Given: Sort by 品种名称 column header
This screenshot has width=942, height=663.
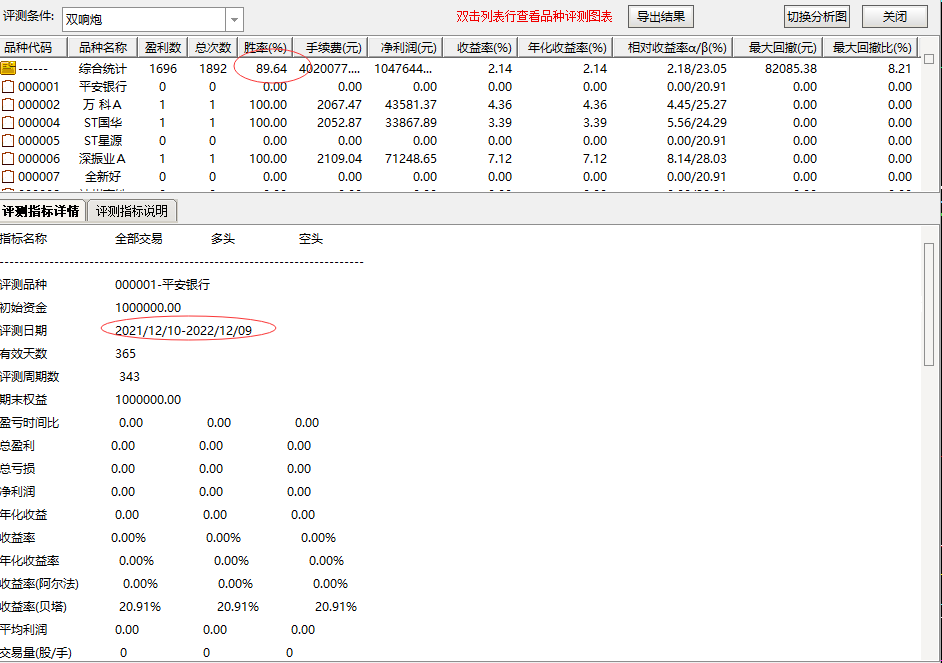Looking at the screenshot, I should [x=103, y=47].
